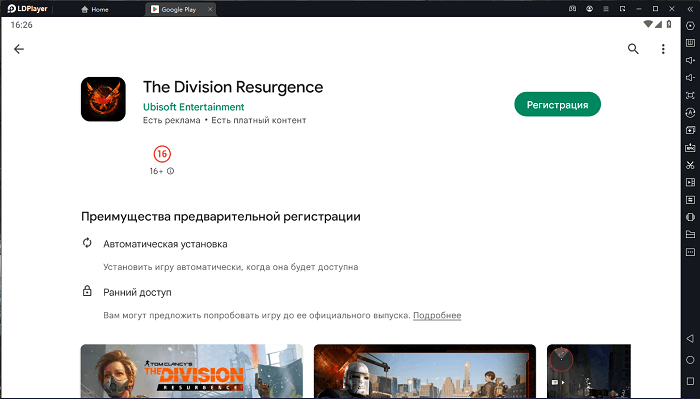Click the Автоматическая установка label
The image size is (700, 399).
(x=165, y=244)
